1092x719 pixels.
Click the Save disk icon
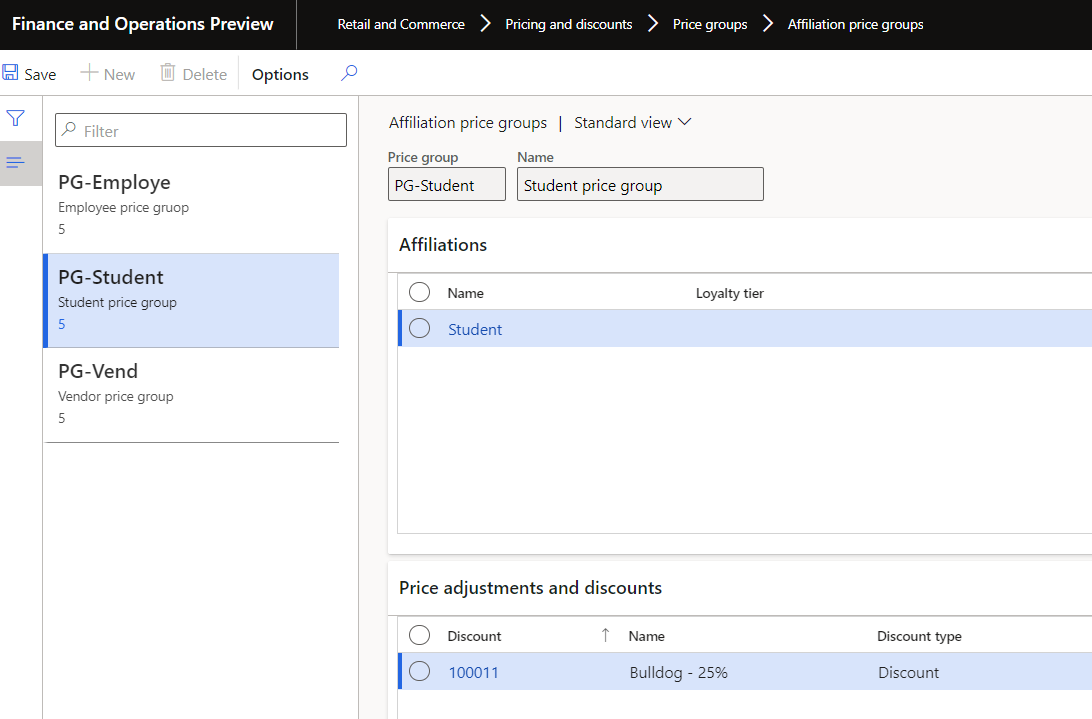pyautogui.click(x=11, y=73)
